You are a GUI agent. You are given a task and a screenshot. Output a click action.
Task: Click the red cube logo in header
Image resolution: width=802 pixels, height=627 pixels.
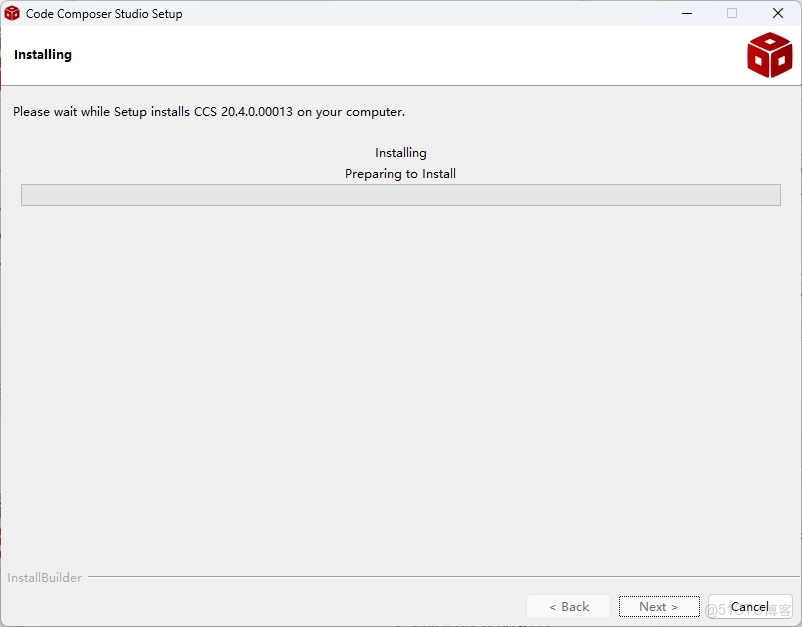click(769, 55)
